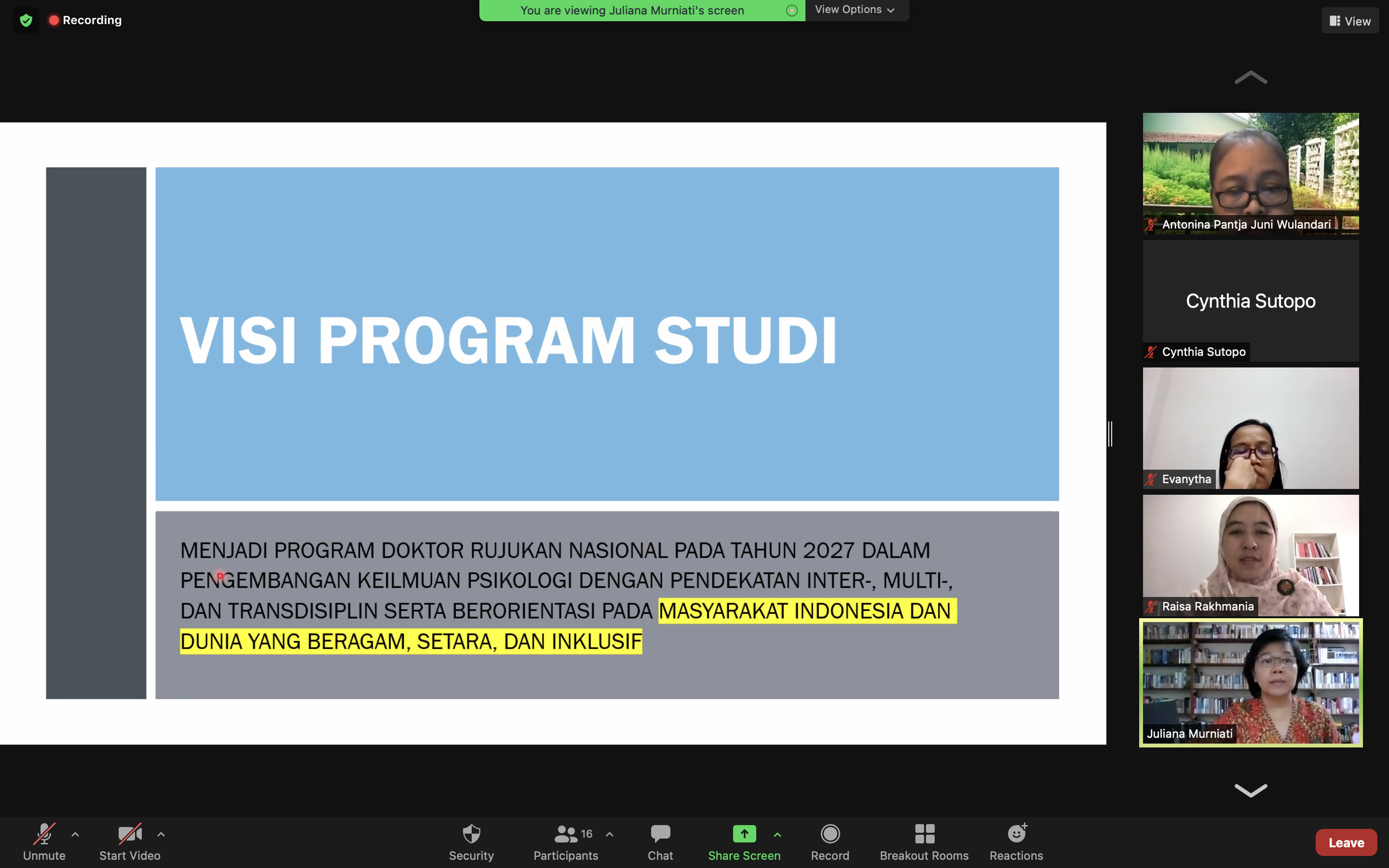The width and height of the screenshot is (1389, 868).
Task: Show more participants with down chevron
Action: pyautogui.click(x=1251, y=790)
